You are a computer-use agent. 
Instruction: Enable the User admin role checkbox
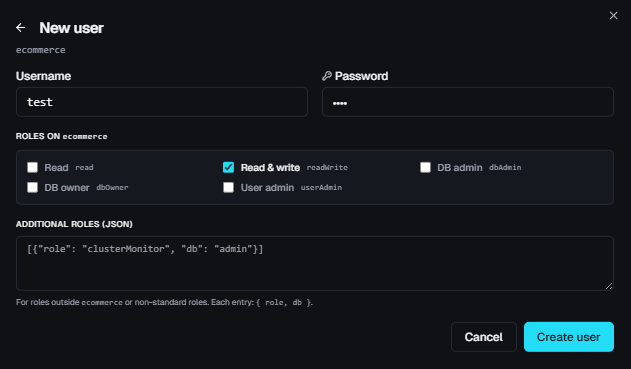click(229, 188)
